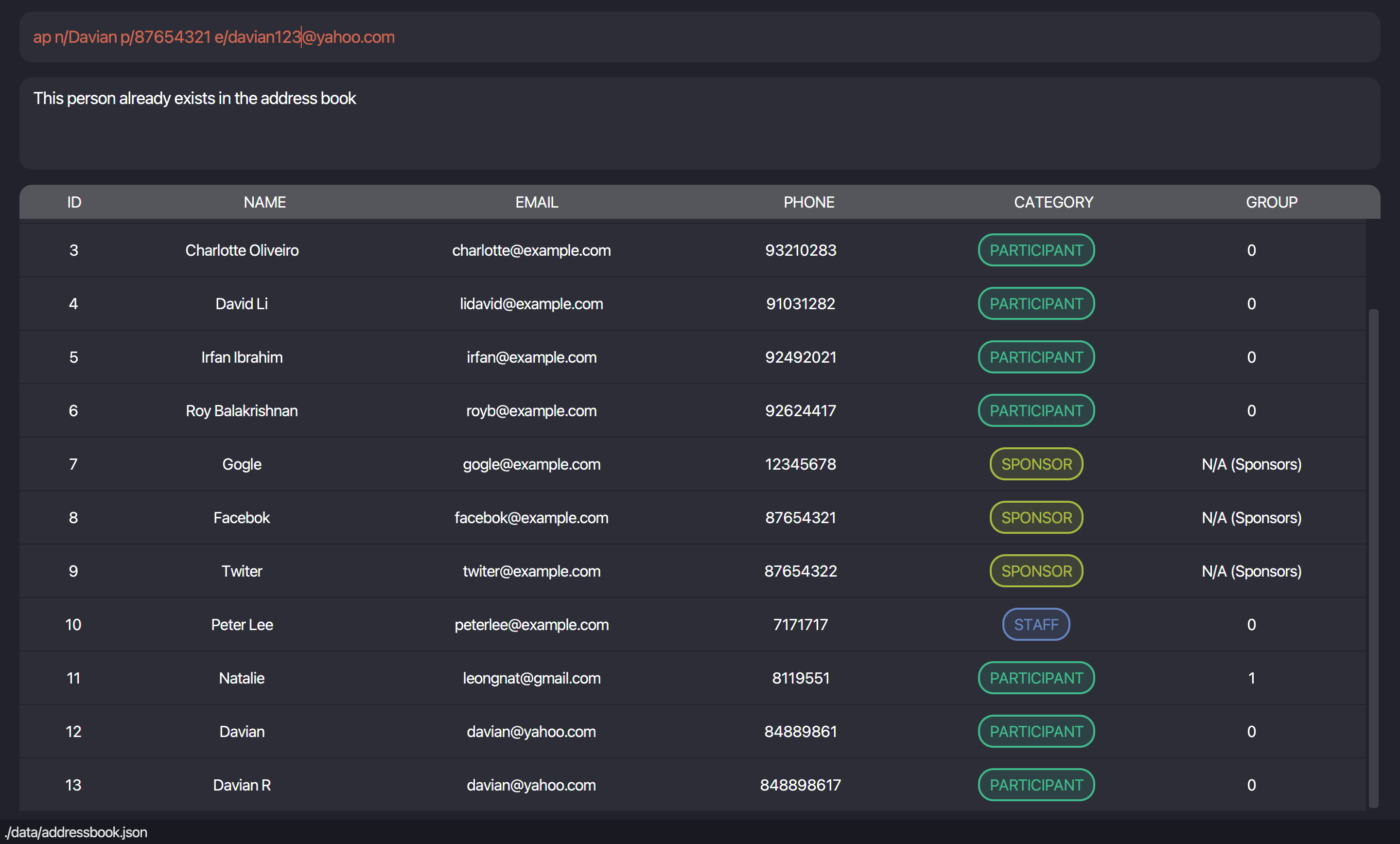The image size is (1400, 844).
Task: Select the Natalie name cell
Action: [242, 677]
